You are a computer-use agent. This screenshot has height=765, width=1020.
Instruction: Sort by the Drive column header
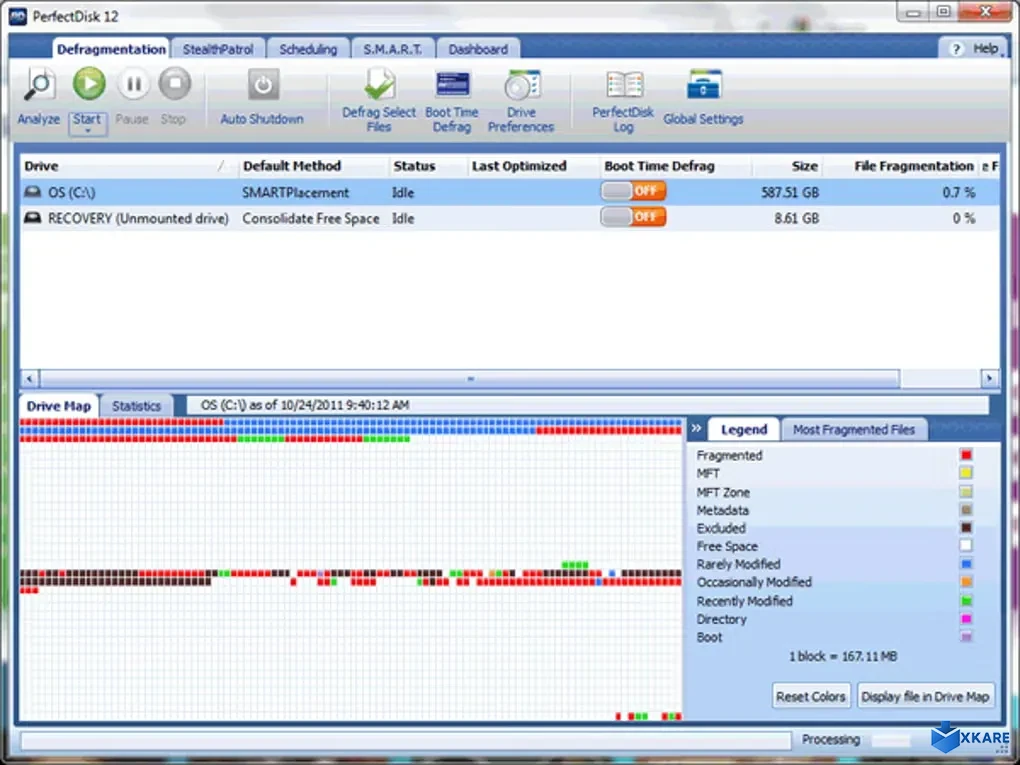click(129, 166)
